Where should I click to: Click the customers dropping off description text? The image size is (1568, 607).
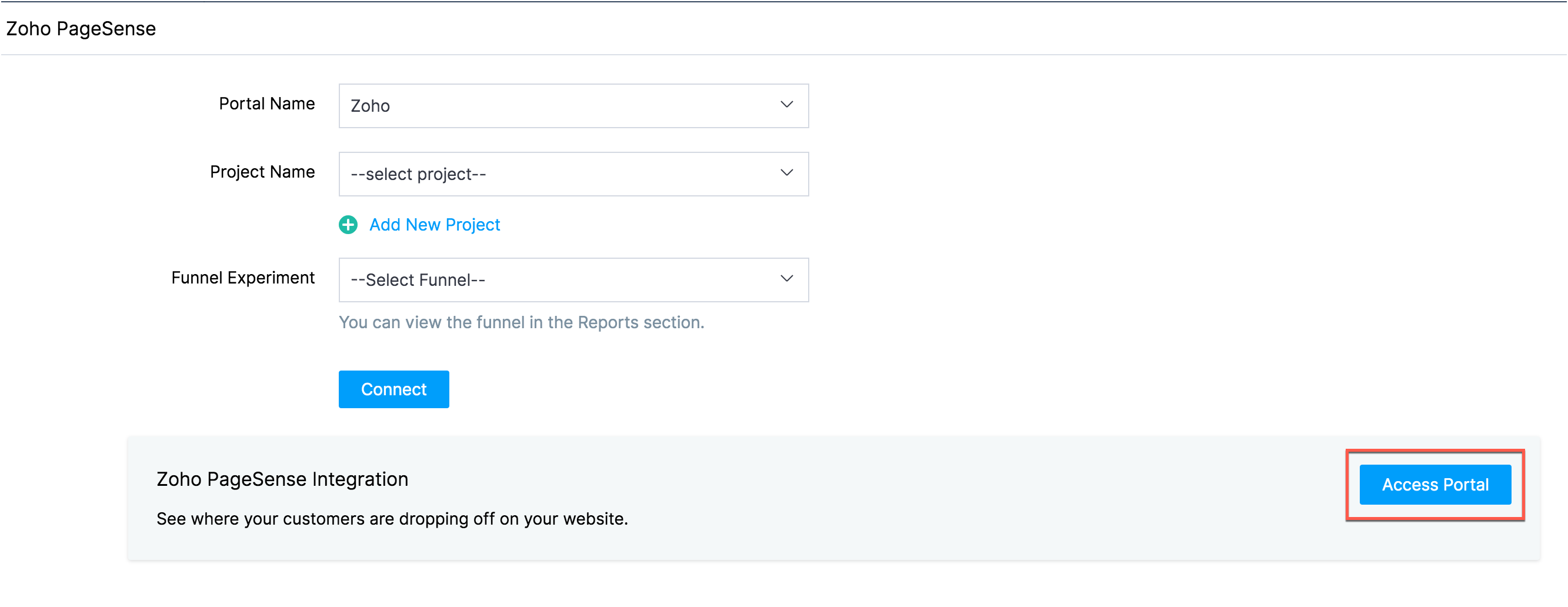[392, 519]
